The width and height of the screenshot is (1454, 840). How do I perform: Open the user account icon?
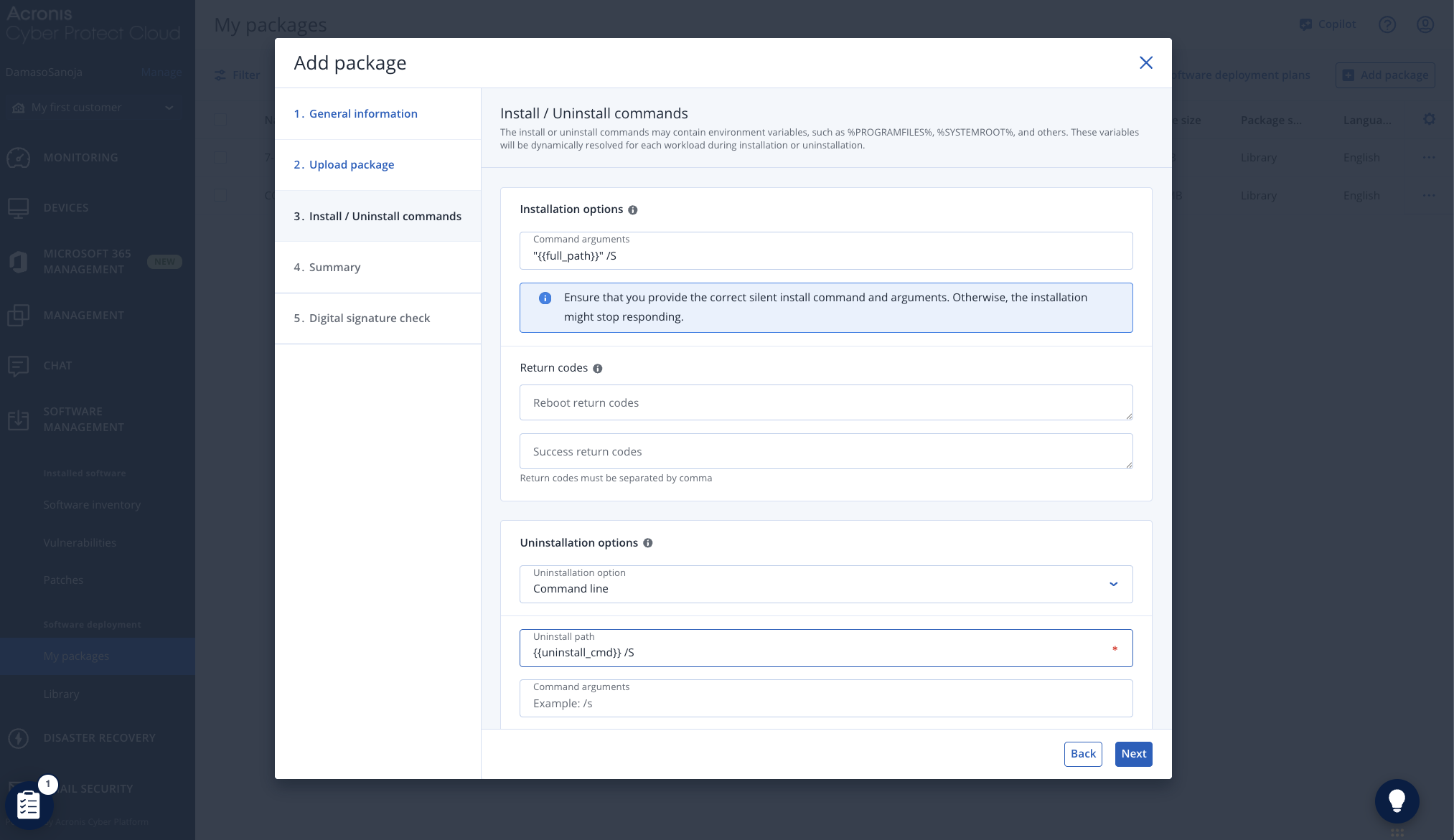[1425, 24]
